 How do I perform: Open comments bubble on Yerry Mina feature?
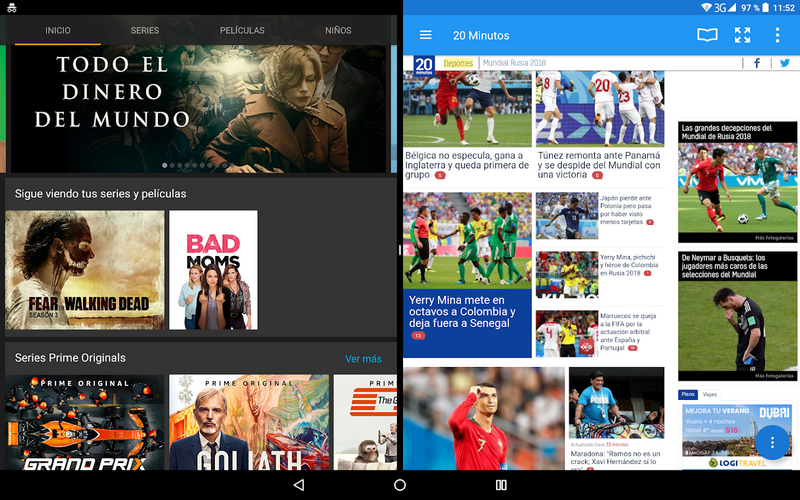[418, 336]
